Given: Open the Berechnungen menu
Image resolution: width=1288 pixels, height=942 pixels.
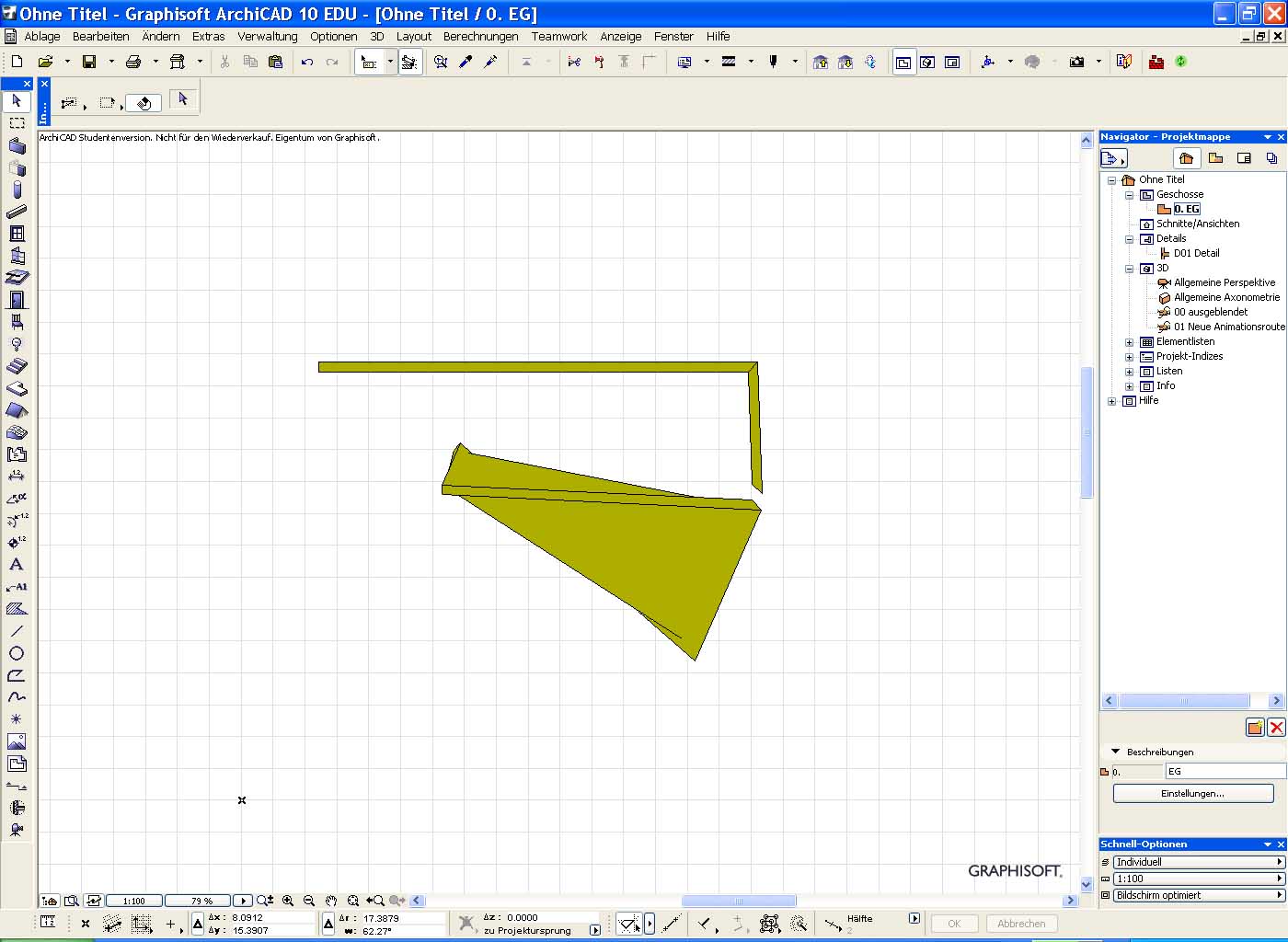Looking at the screenshot, I should pos(481,37).
